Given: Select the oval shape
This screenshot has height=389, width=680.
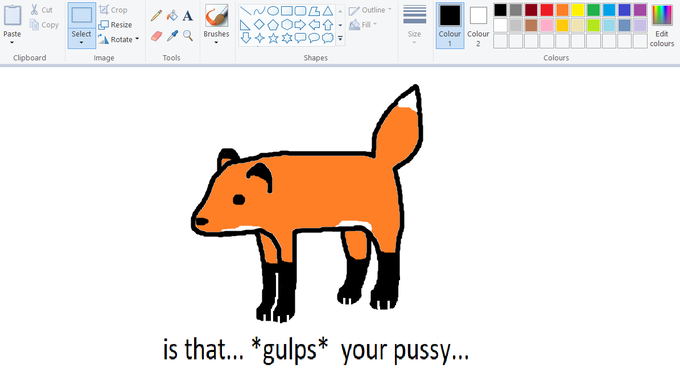Looking at the screenshot, I should click(x=273, y=11).
